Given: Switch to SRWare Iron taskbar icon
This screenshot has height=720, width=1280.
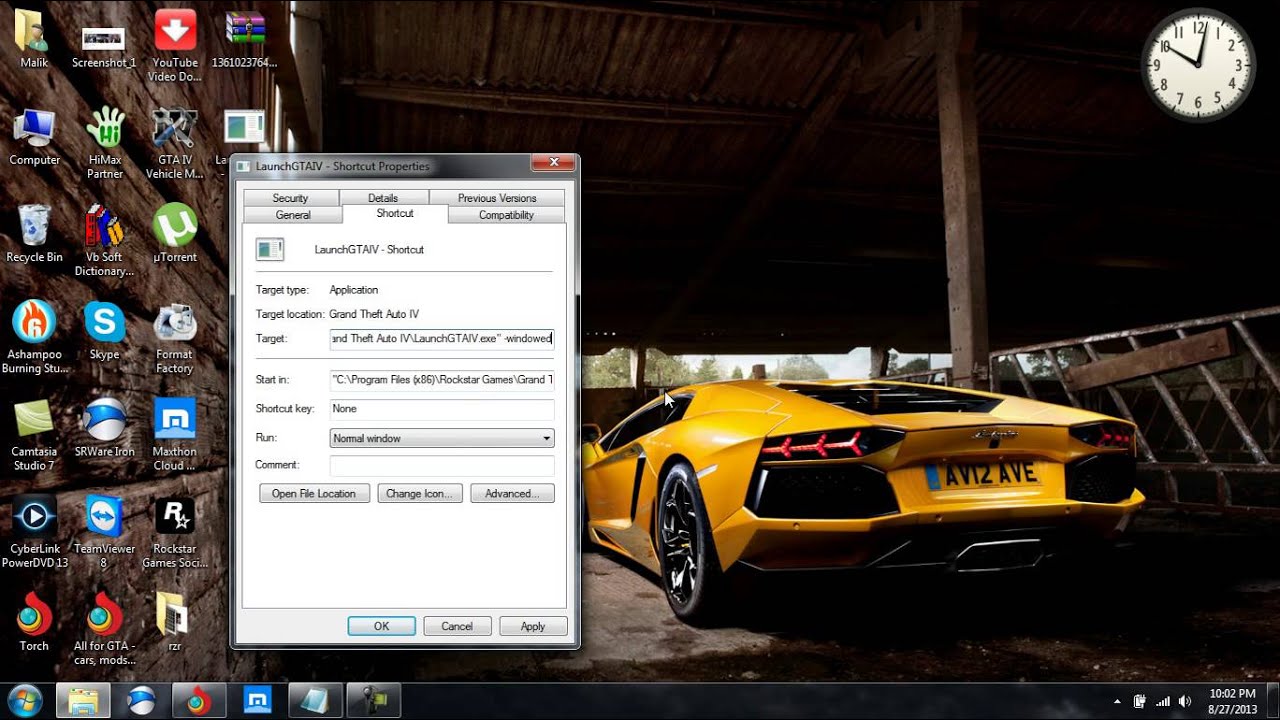Looking at the screenshot, I should tap(142, 701).
